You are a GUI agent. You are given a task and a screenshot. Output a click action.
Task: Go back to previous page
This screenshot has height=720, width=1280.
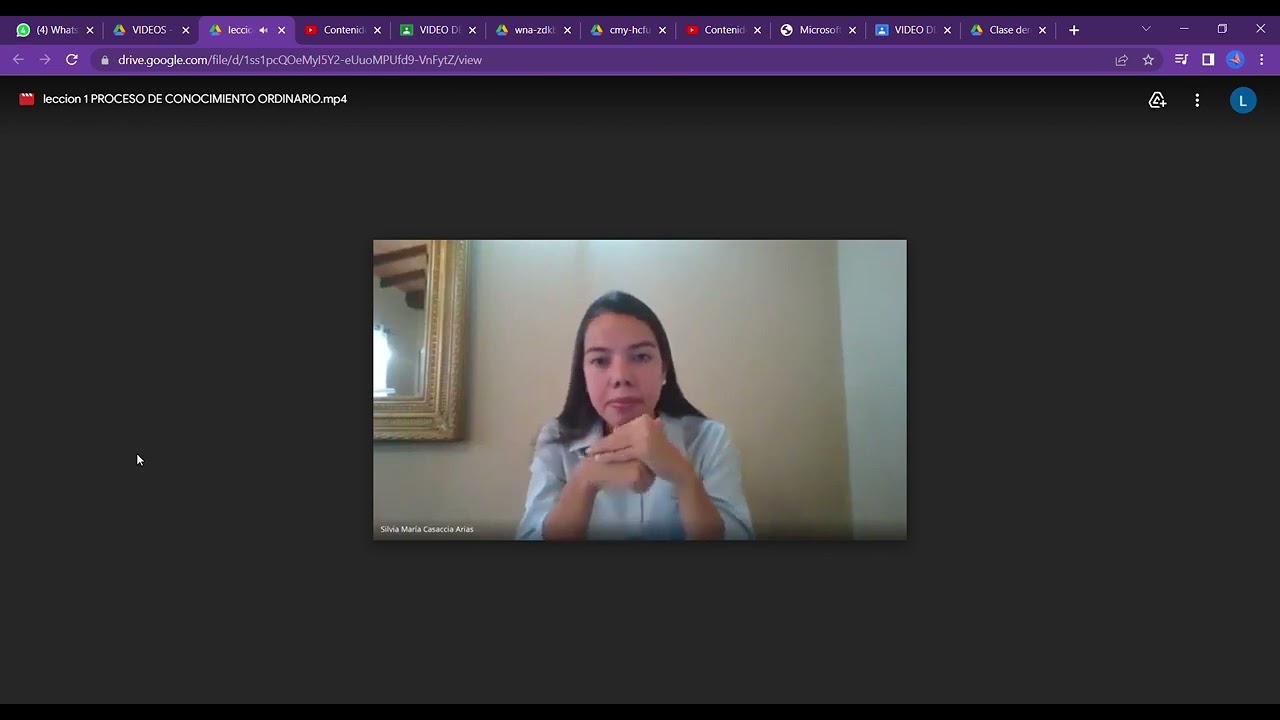18,60
